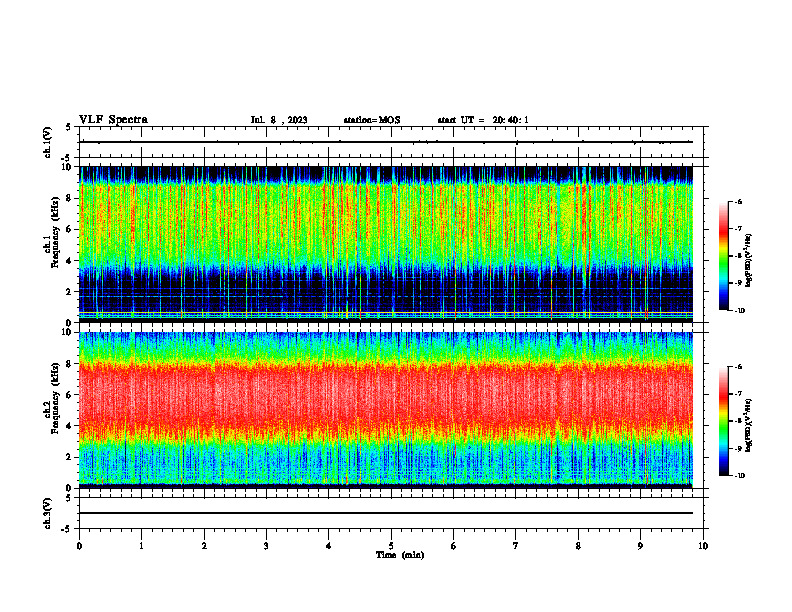Click the time axis tick label "9"

click(640, 546)
